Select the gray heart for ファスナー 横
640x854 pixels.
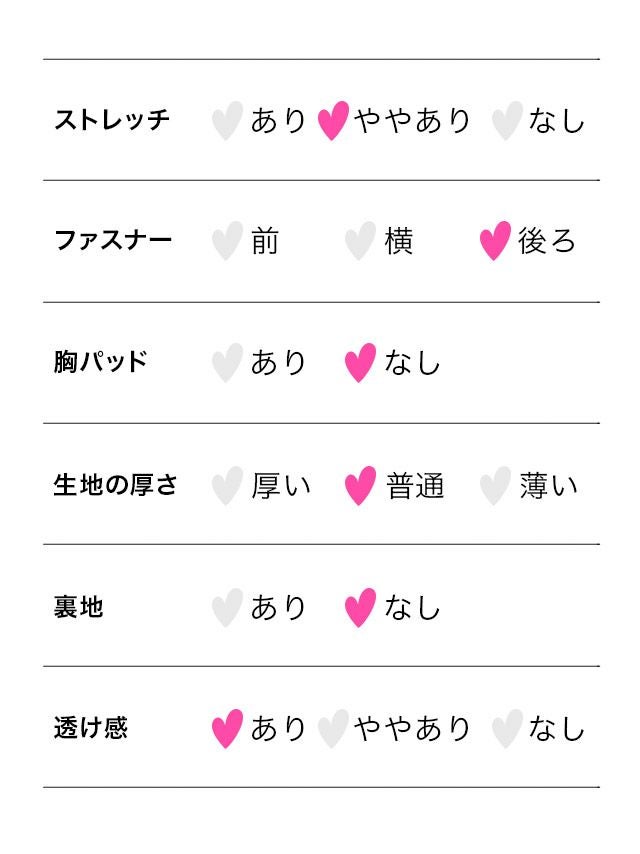point(360,241)
